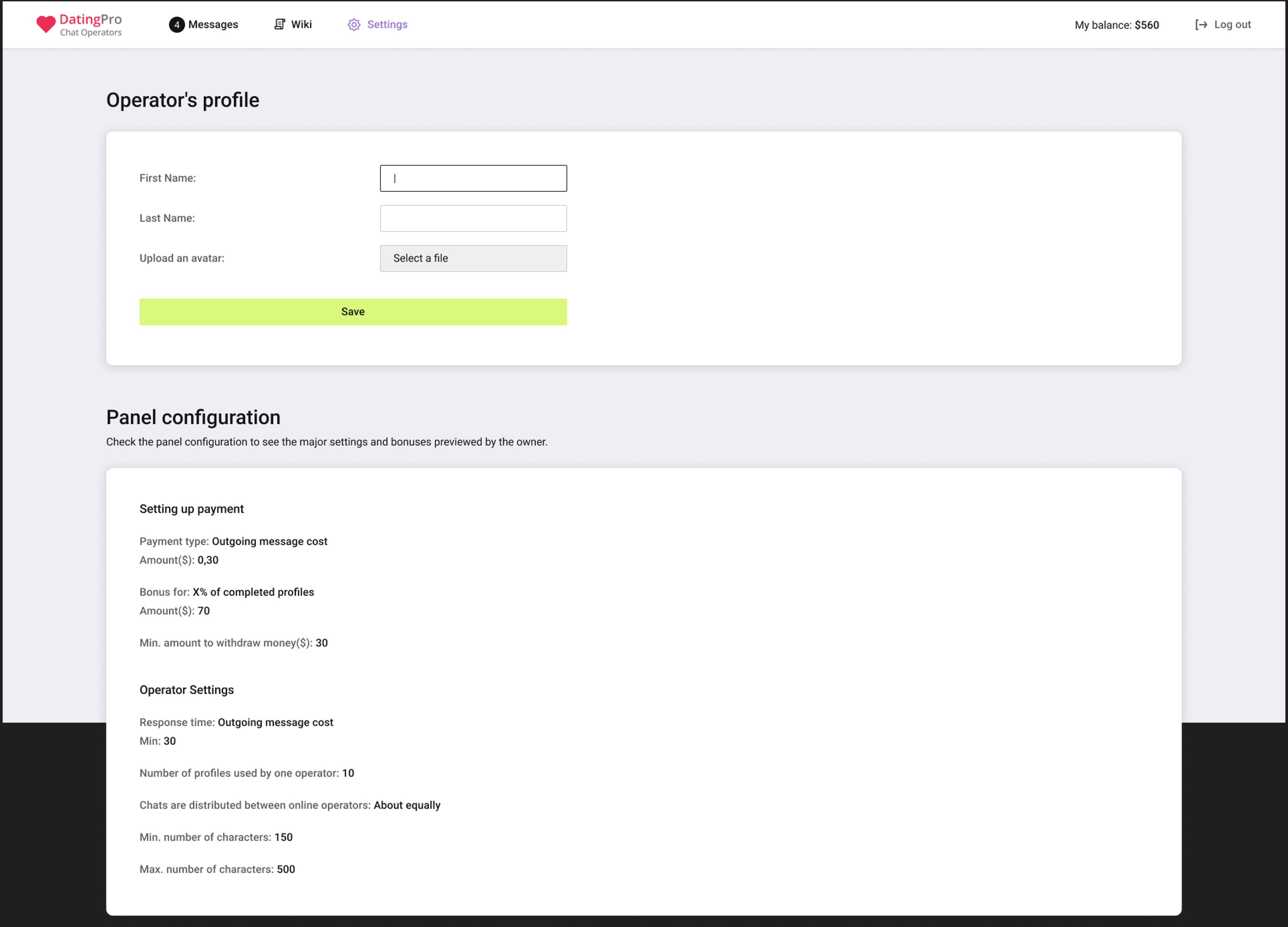Focus the First Name input field
Viewport: 1288px width, 927px height.
(473, 178)
